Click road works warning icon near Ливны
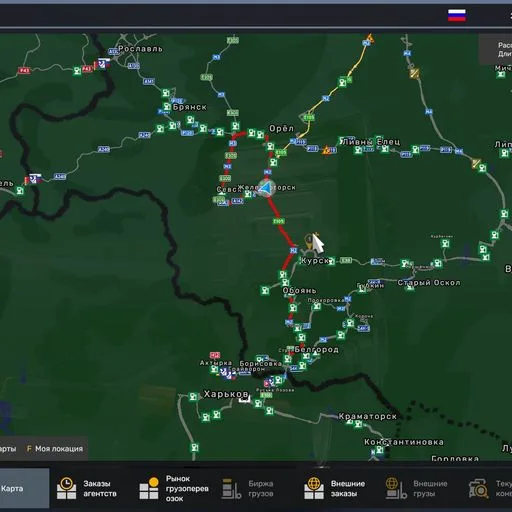 (x=326, y=150)
